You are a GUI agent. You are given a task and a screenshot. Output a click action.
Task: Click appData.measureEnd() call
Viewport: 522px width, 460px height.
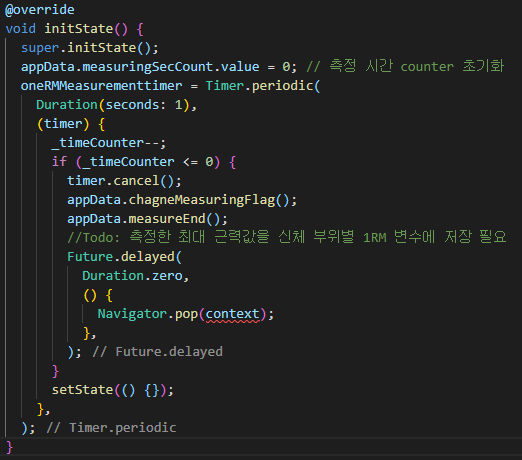pyautogui.click(x=147, y=219)
